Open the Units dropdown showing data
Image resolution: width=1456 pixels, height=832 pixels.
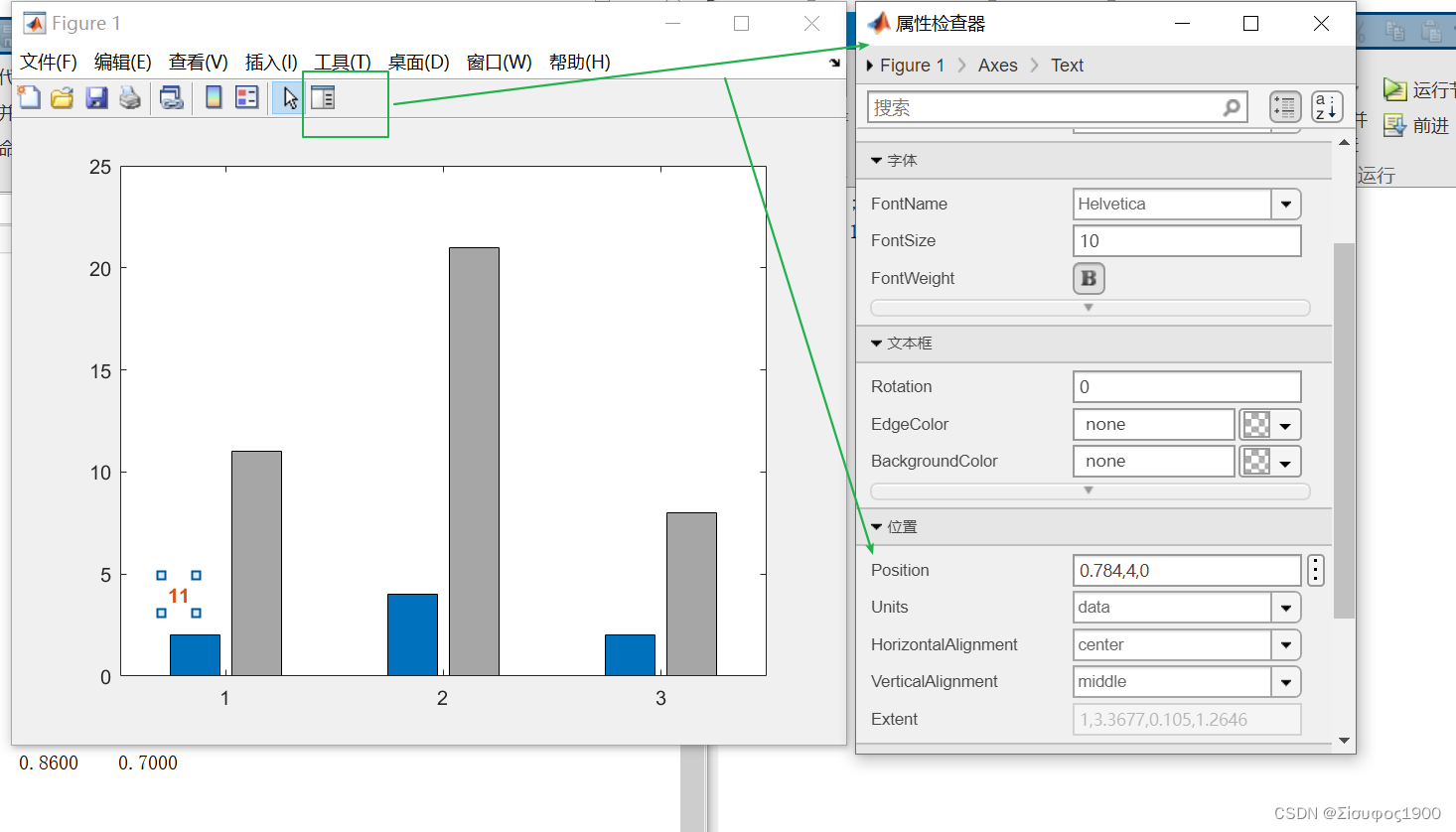point(1287,607)
